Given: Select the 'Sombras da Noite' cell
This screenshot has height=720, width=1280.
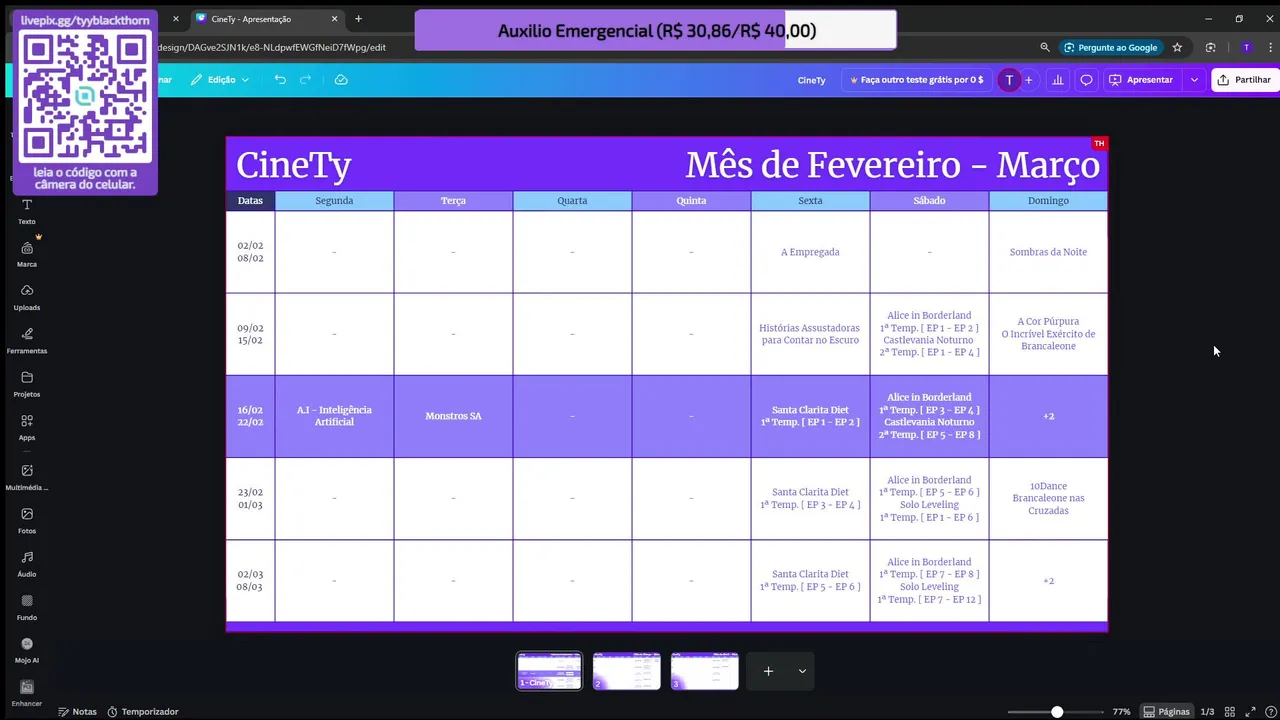Looking at the screenshot, I should click(x=1048, y=252).
